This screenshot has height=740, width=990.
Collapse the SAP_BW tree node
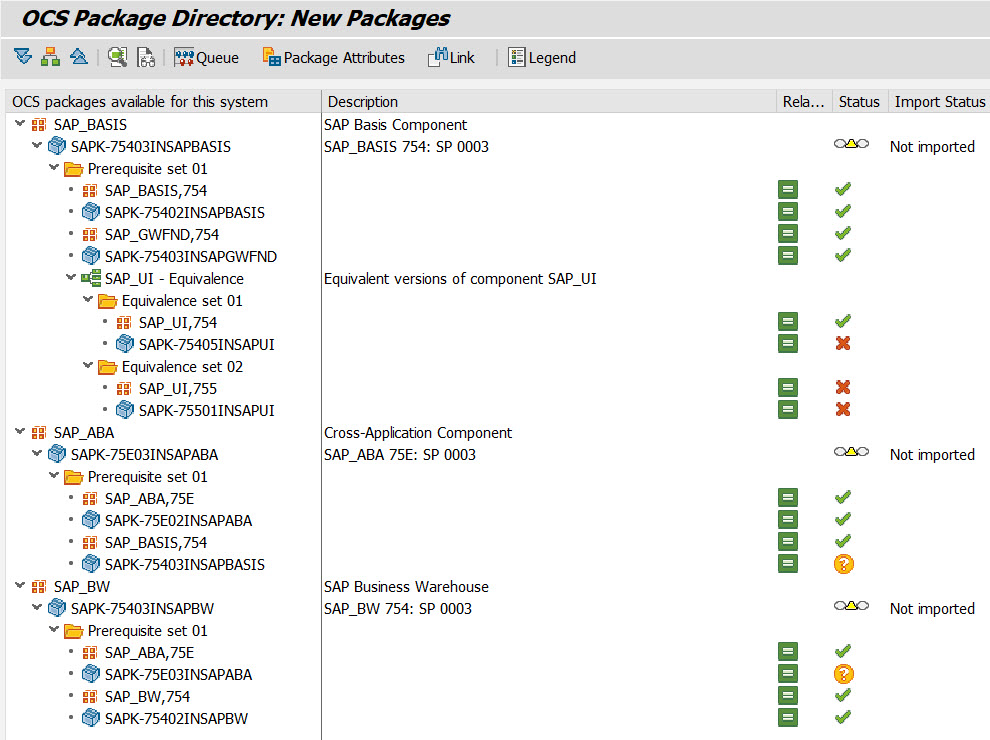point(19,586)
